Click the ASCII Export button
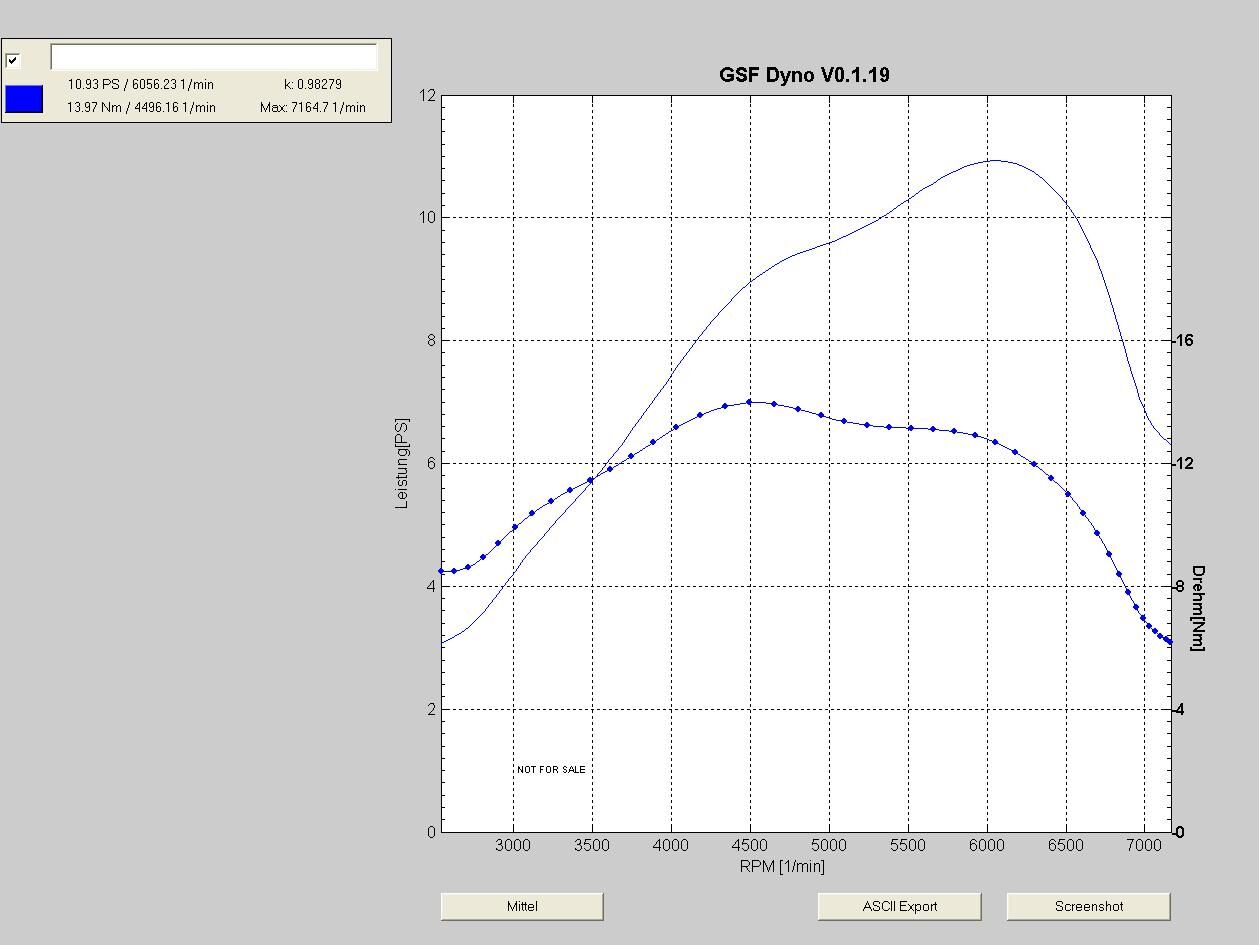 [899, 906]
